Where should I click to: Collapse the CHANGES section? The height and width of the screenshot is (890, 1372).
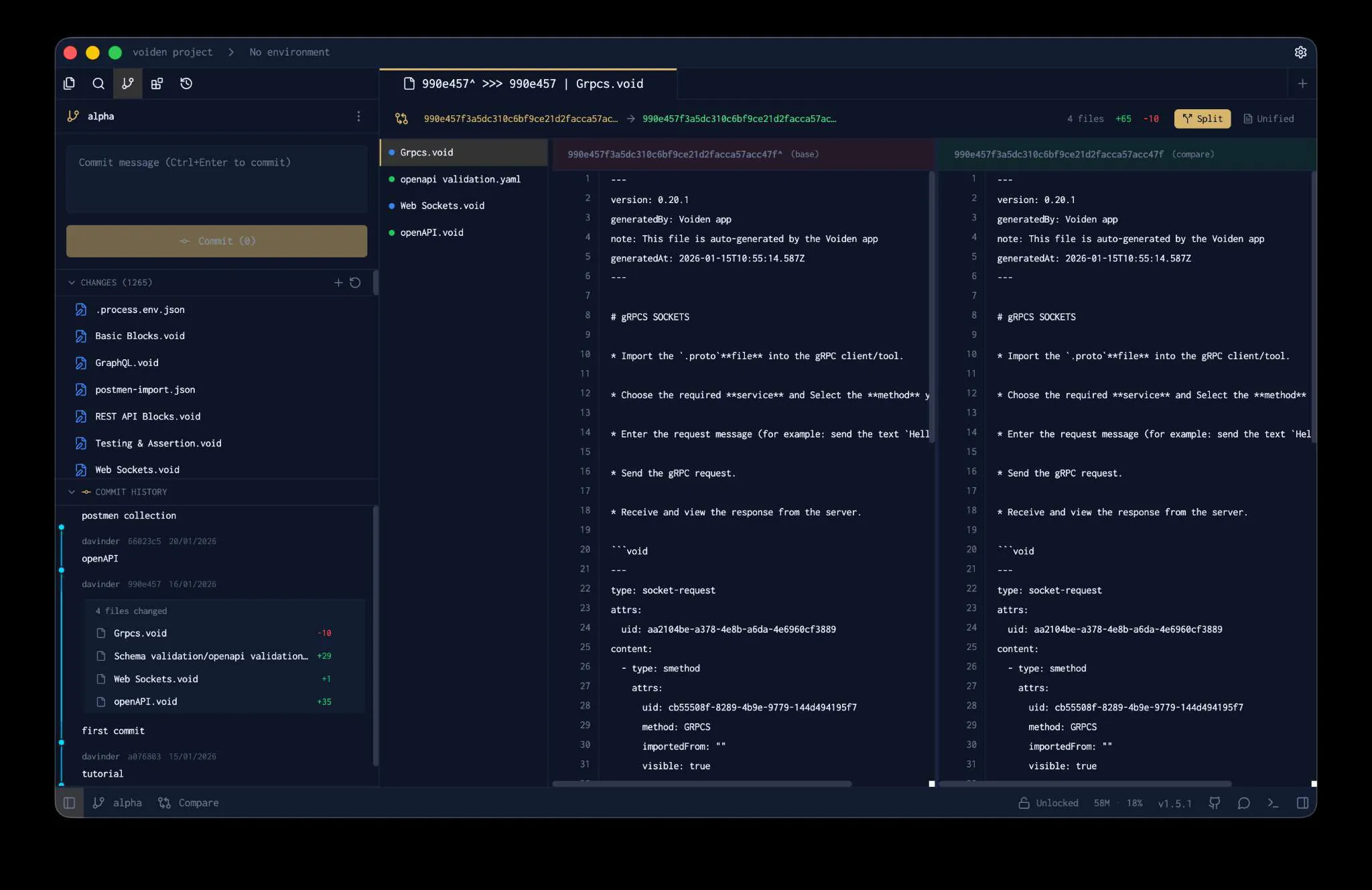point(72,283)
